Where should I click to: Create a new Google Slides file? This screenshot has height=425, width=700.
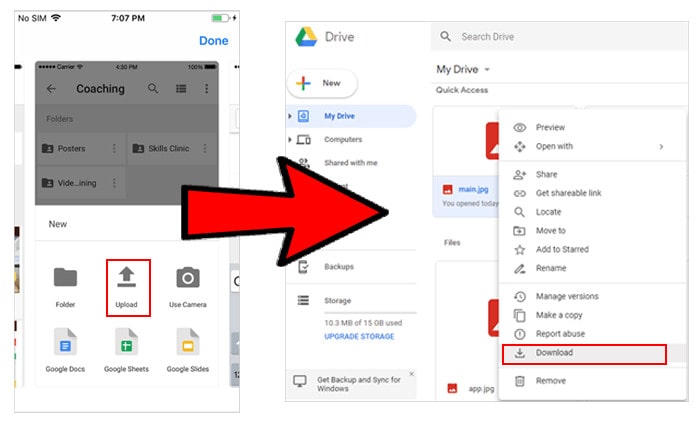188,350
